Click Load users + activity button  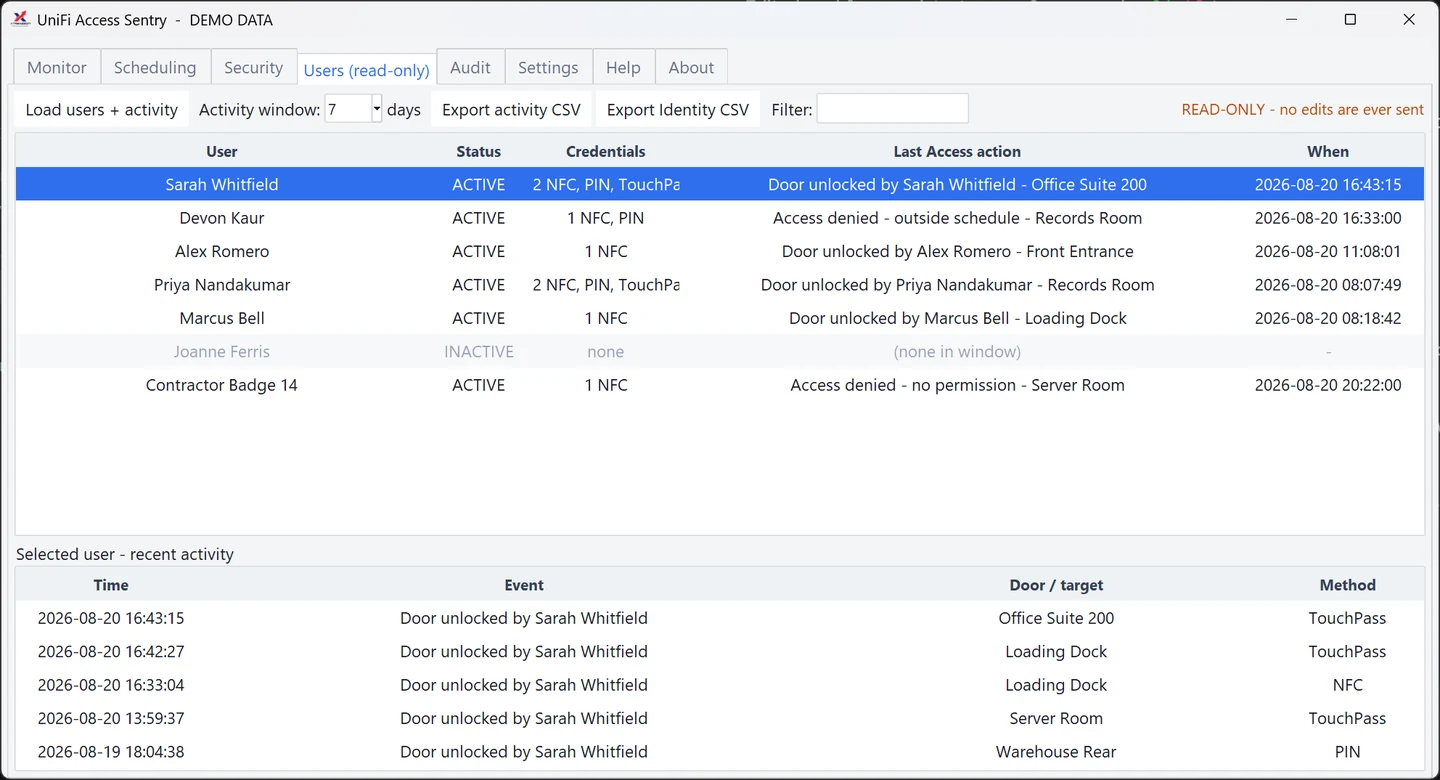click(102, 110)
